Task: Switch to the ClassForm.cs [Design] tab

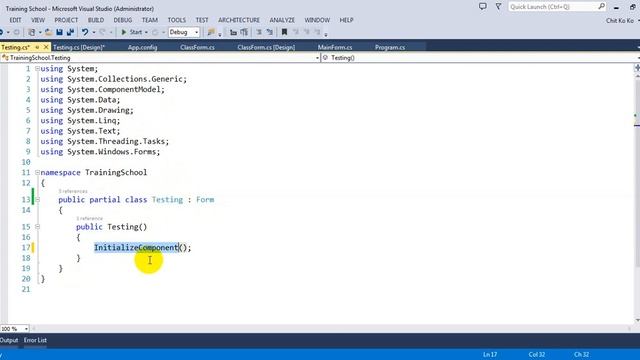Action: [266, 47]
